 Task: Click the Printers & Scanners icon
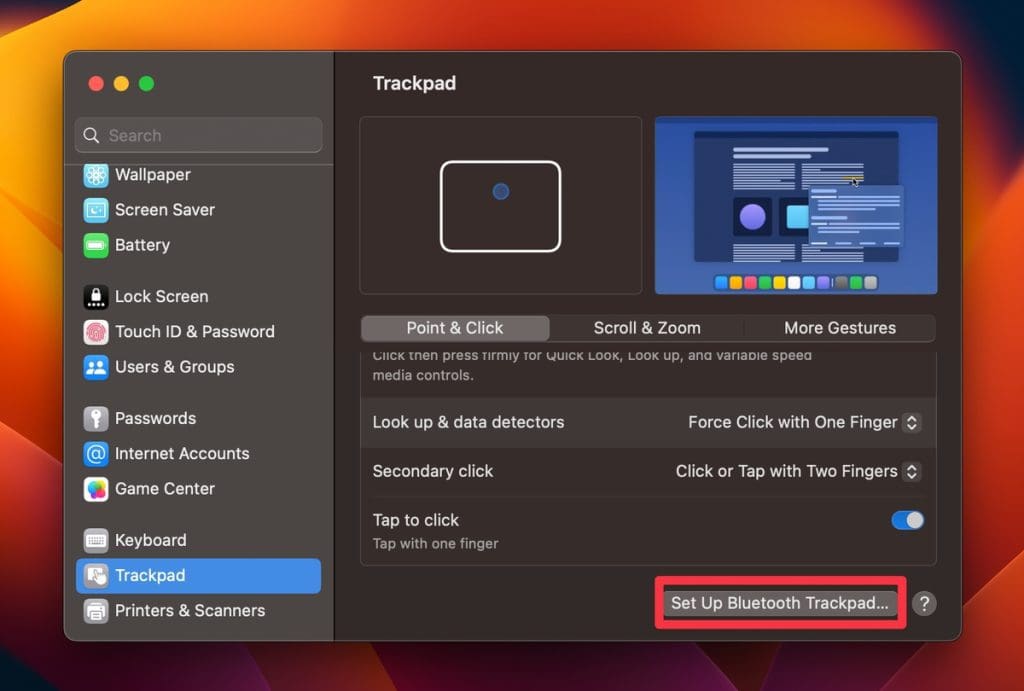pyautogui.click(x=96, y=611)
